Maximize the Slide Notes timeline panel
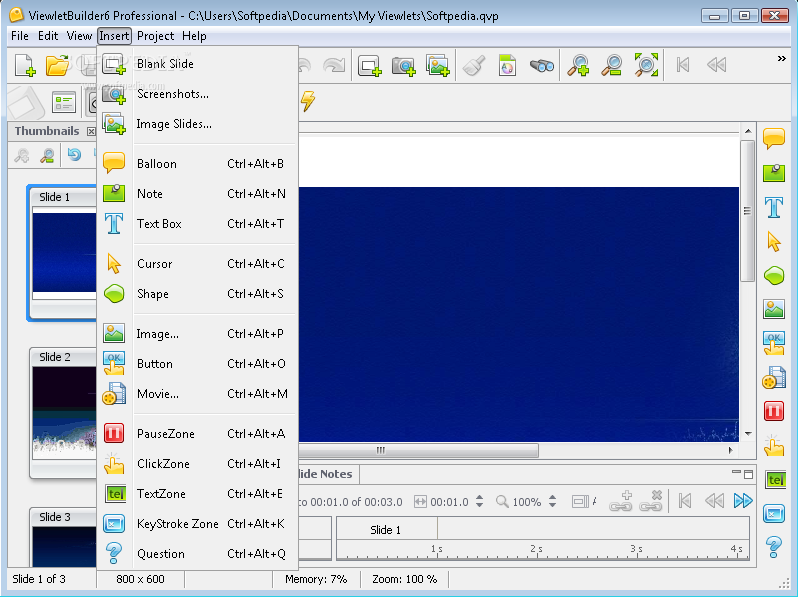The height and width of the screenshot is (597, 798). tap(748, 474)
